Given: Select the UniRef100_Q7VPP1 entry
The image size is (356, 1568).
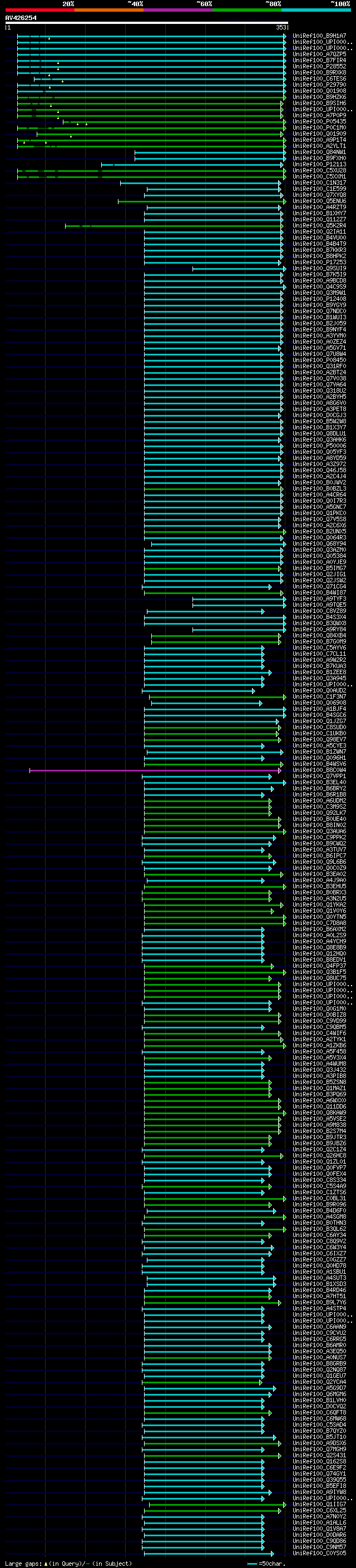Looking at the screenshot, I should click(x=319, y=776).
